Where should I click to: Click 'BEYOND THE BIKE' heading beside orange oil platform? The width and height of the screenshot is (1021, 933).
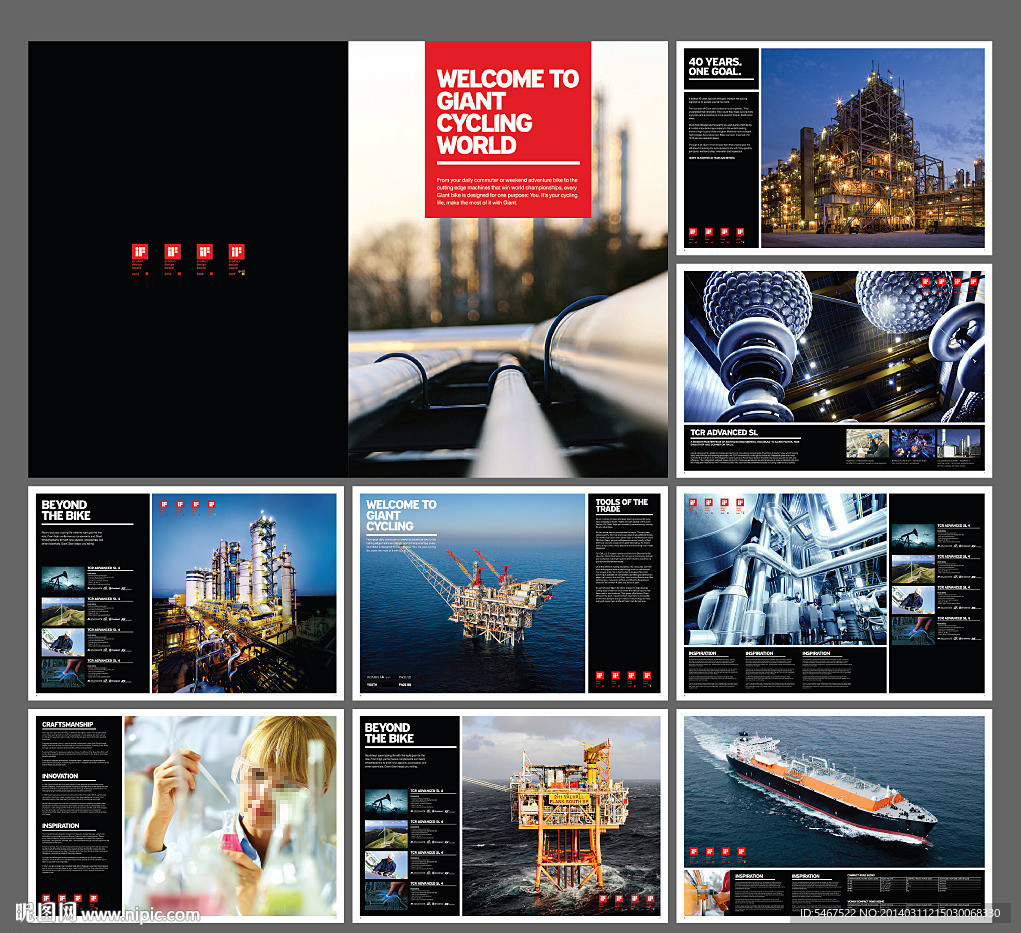389,733
